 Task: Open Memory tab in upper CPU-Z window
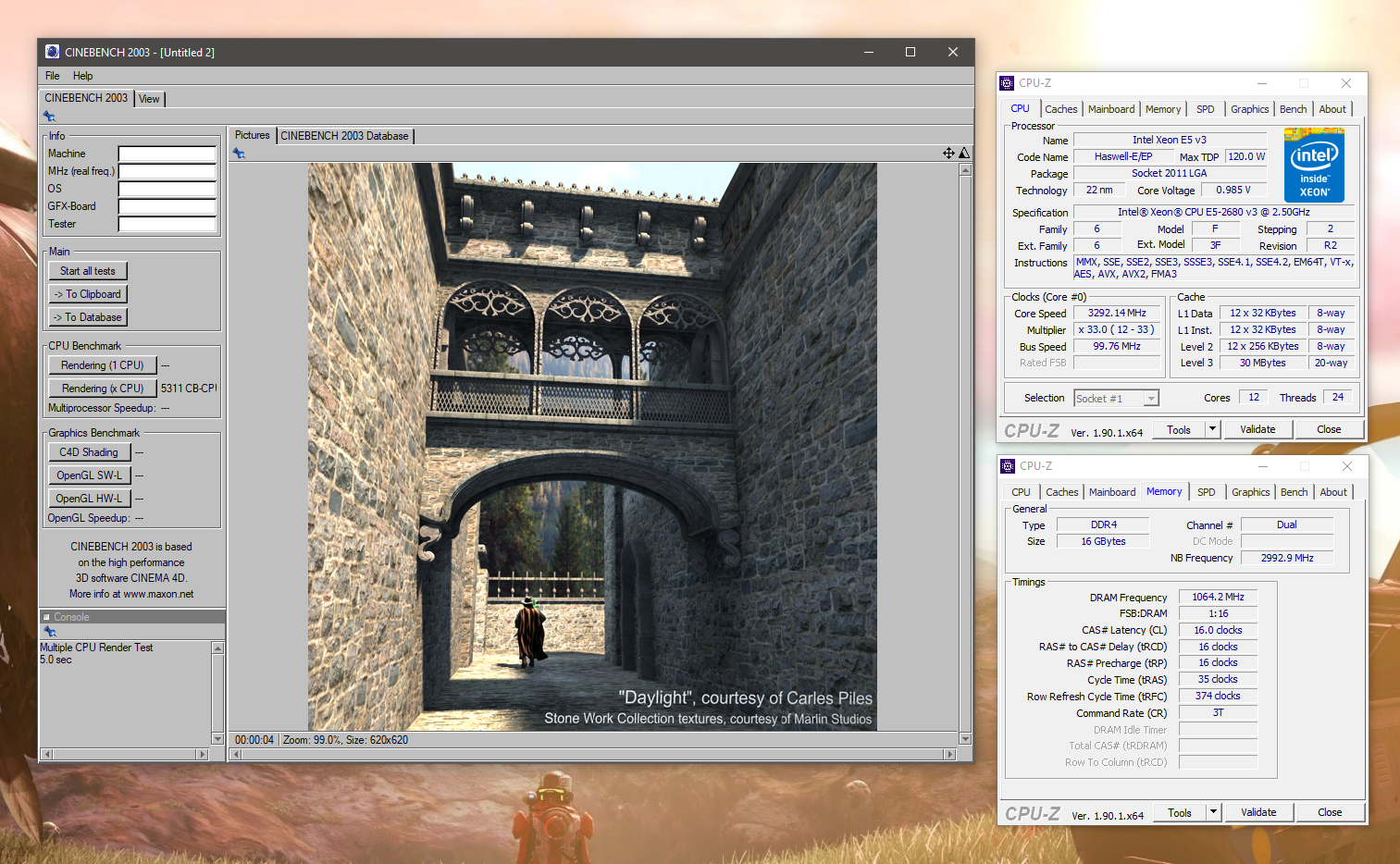point(1163,109)
